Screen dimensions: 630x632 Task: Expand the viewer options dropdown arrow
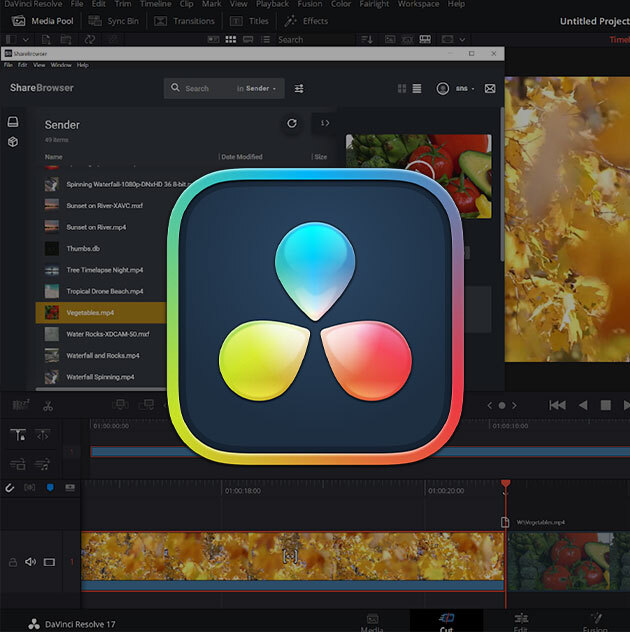tap(462, 40)
